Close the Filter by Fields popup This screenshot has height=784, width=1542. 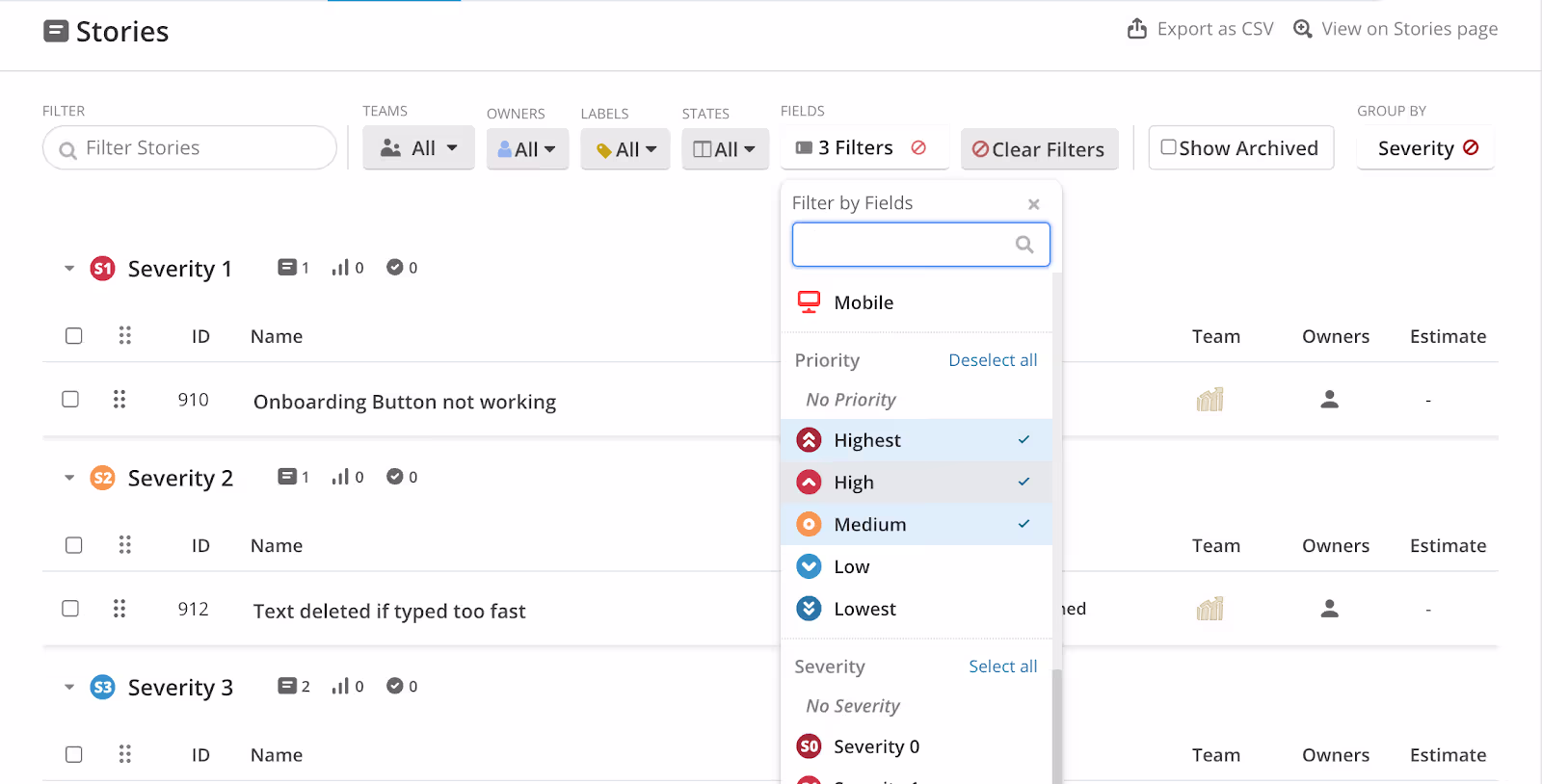tap(1033, 204)
